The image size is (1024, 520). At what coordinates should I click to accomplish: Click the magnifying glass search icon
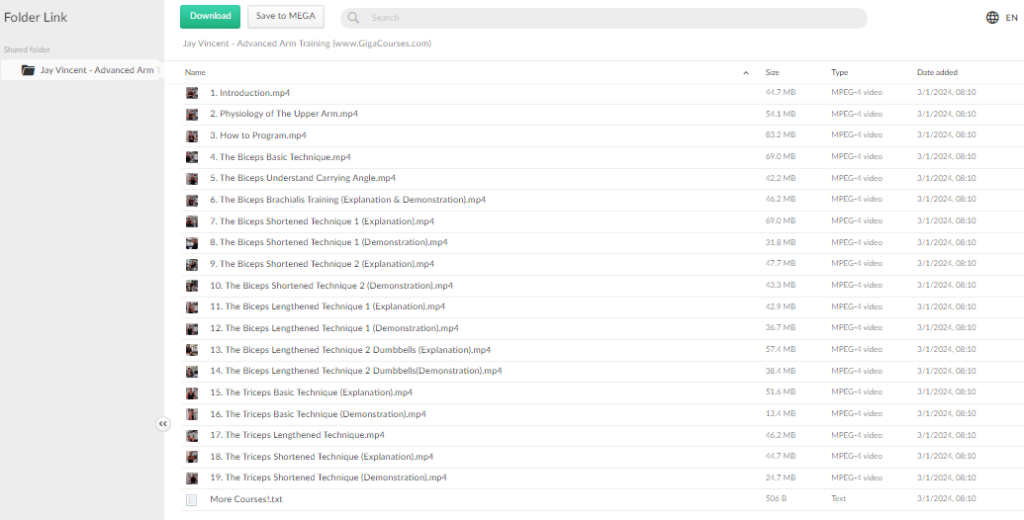tap(354, 18)
